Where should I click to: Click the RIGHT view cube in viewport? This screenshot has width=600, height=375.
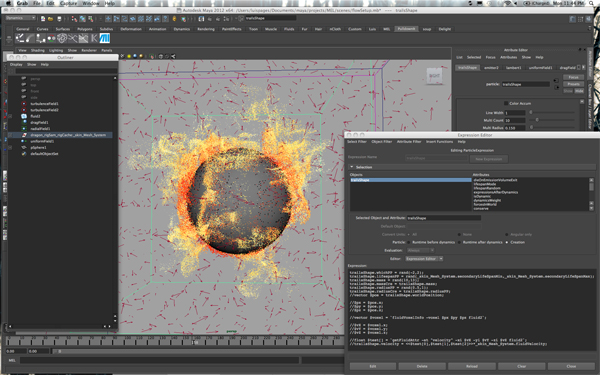434,76
